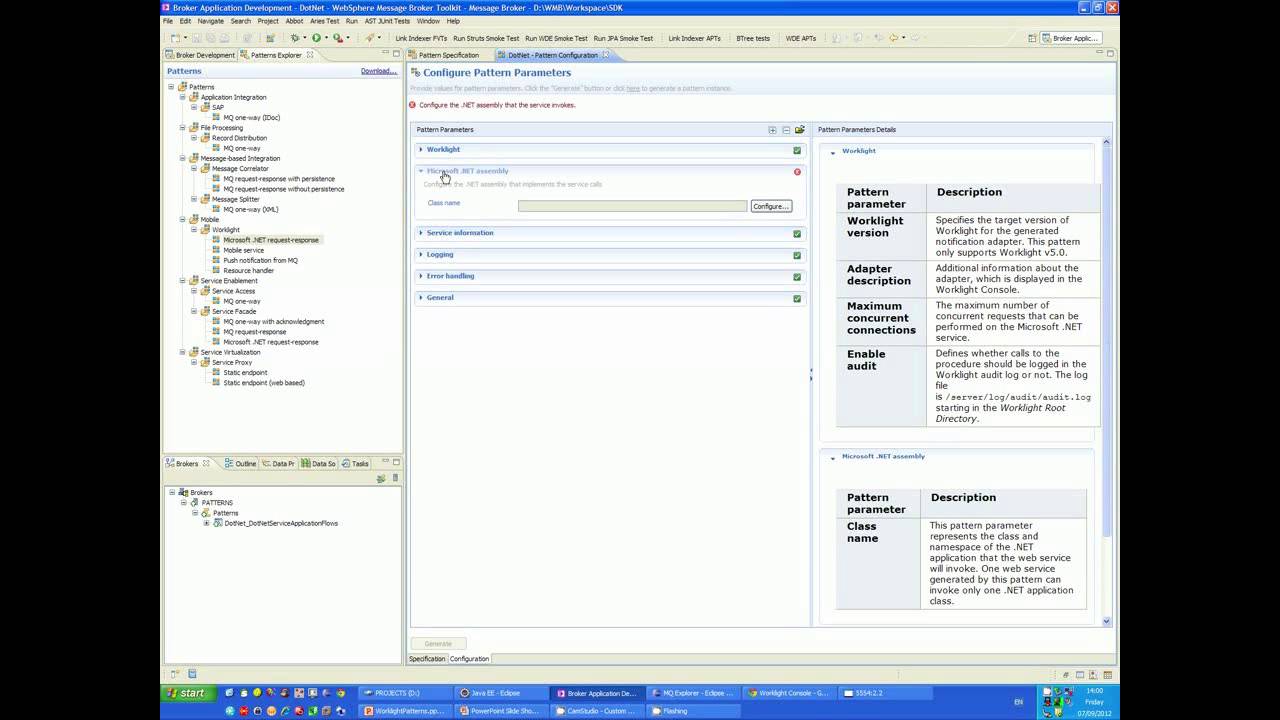1280x720 pixels.
Task: Click green status check on General section
Action: click(797, 298)
